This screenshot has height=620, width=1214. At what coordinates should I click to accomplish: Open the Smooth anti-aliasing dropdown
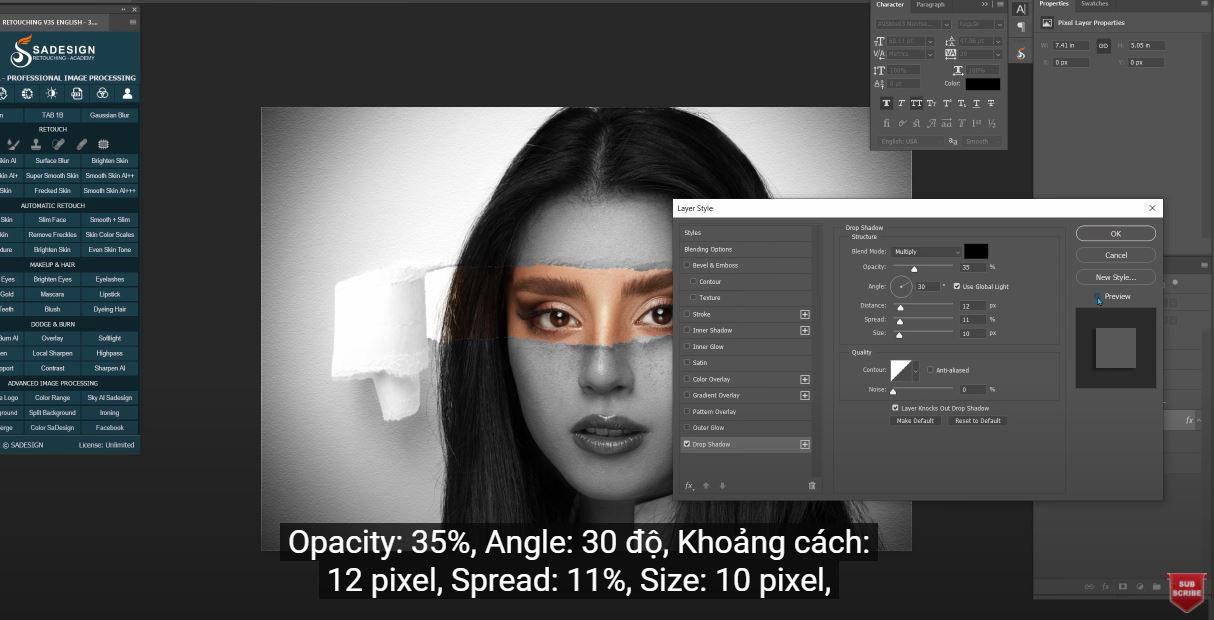[x=982, y=141]
